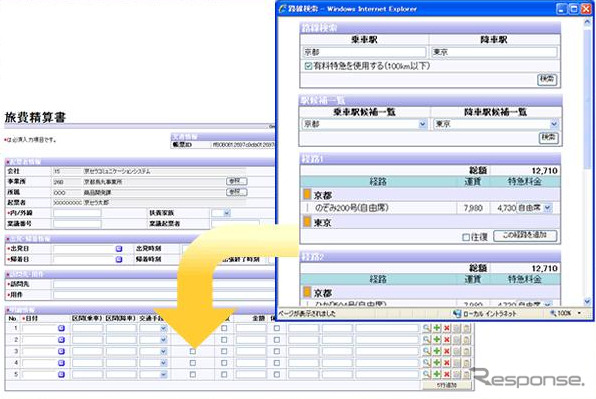Click the route search magnifier icon in row 5
Image resolution: width=596 pixels, height=399 pixels.
[427, 375]
